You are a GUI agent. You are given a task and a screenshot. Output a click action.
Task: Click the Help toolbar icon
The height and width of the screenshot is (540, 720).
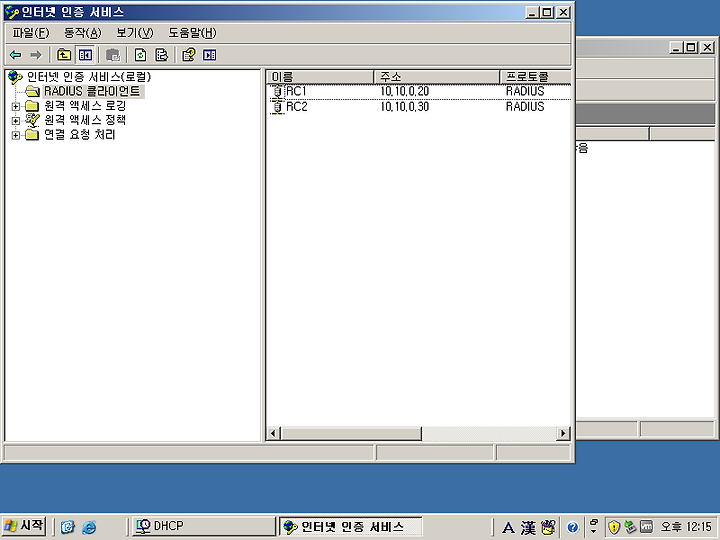tap(189, 55)
